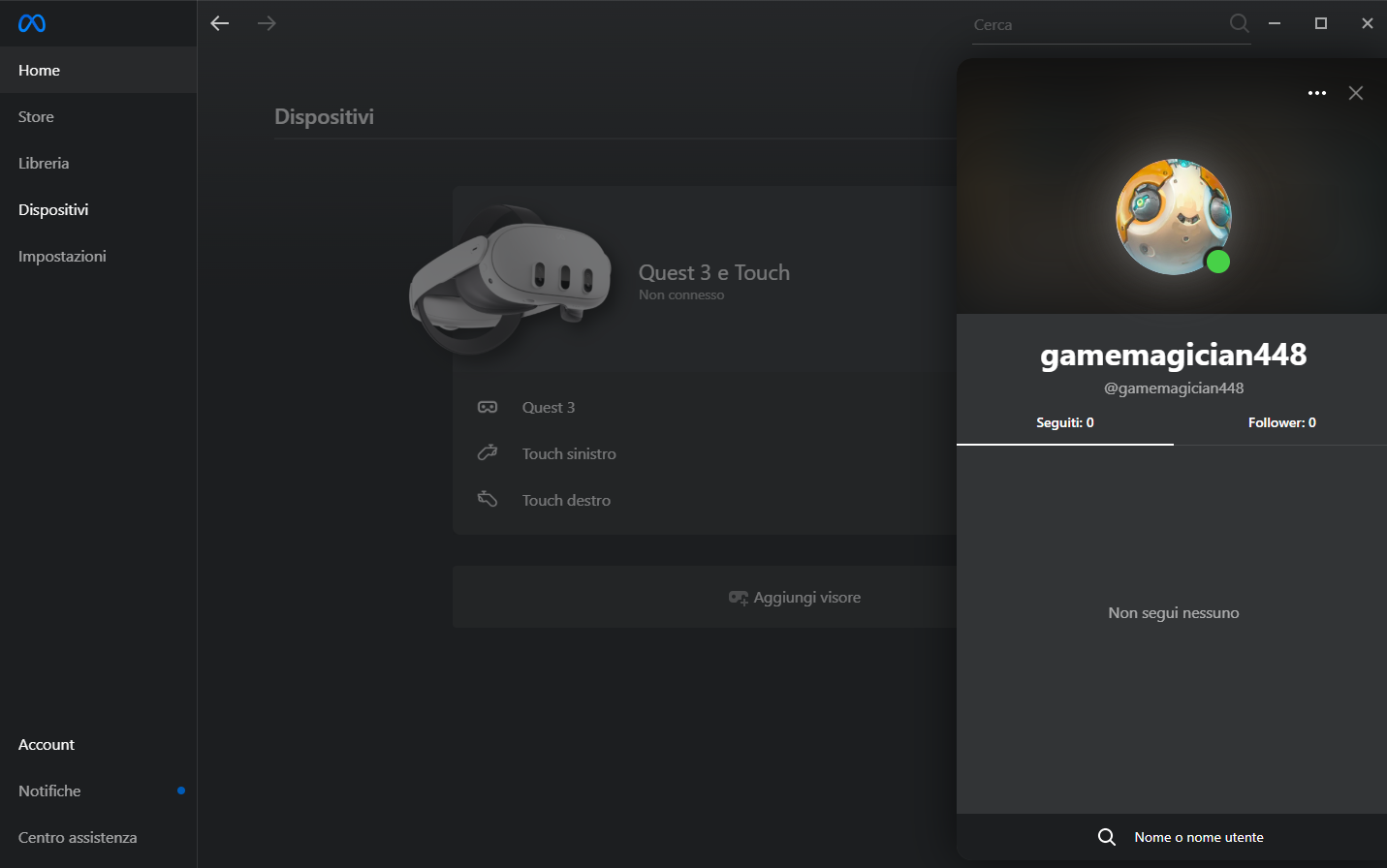This screenshot has height=868, width=1387.
Task: Open Centro assistenza
Action: (x=98, y=837)
